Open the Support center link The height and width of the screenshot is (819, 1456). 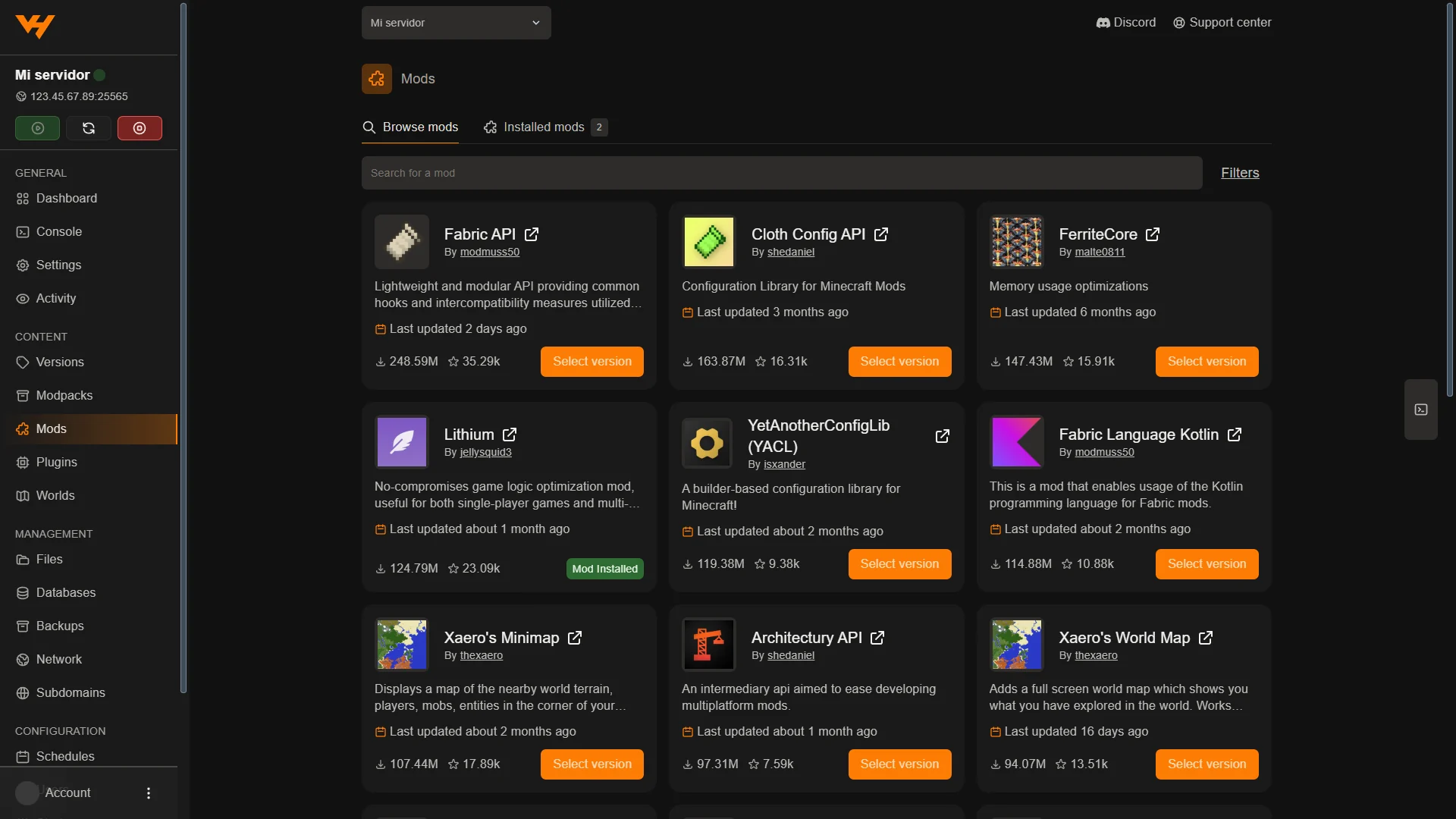(x=1222, y=23)
